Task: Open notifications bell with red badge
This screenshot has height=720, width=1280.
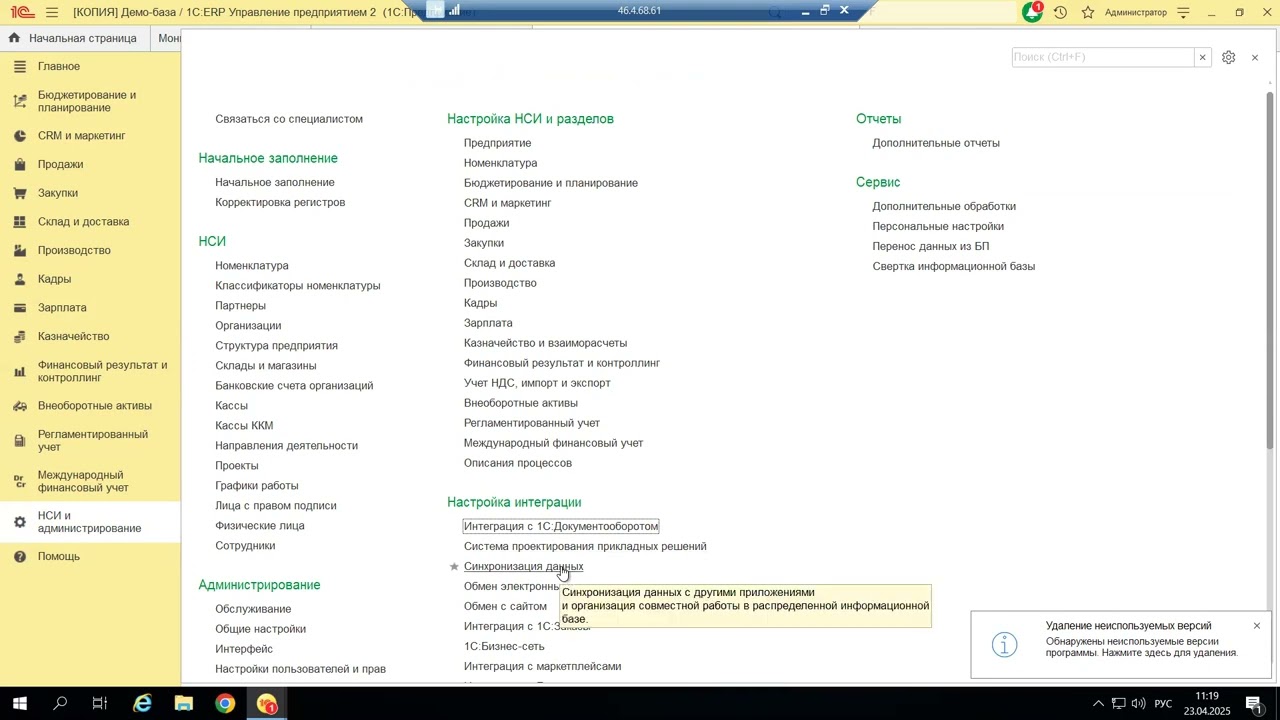Action: [1032, 12]
